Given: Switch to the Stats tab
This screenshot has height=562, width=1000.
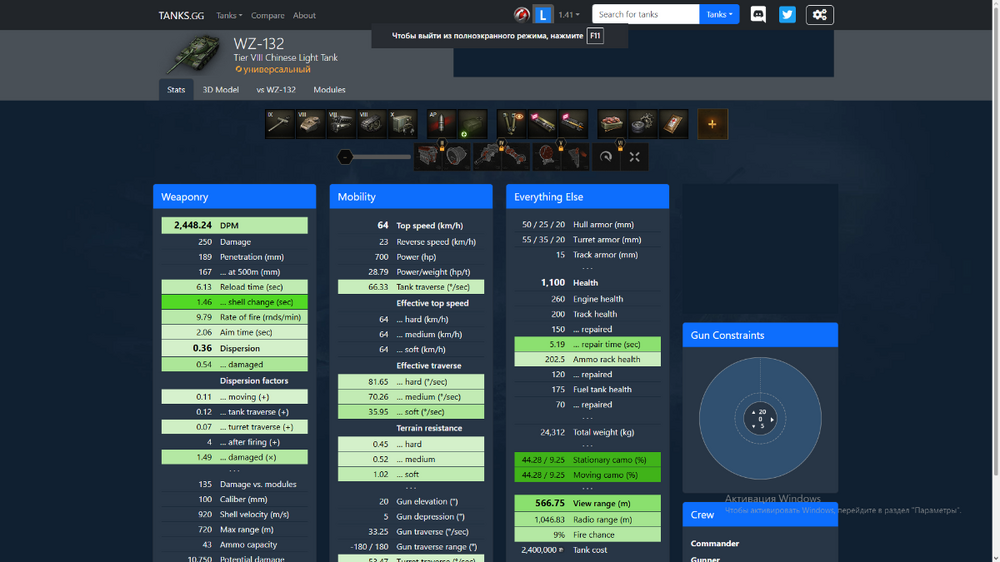Looking at the screenshot, I should click(x=176, y=90).
